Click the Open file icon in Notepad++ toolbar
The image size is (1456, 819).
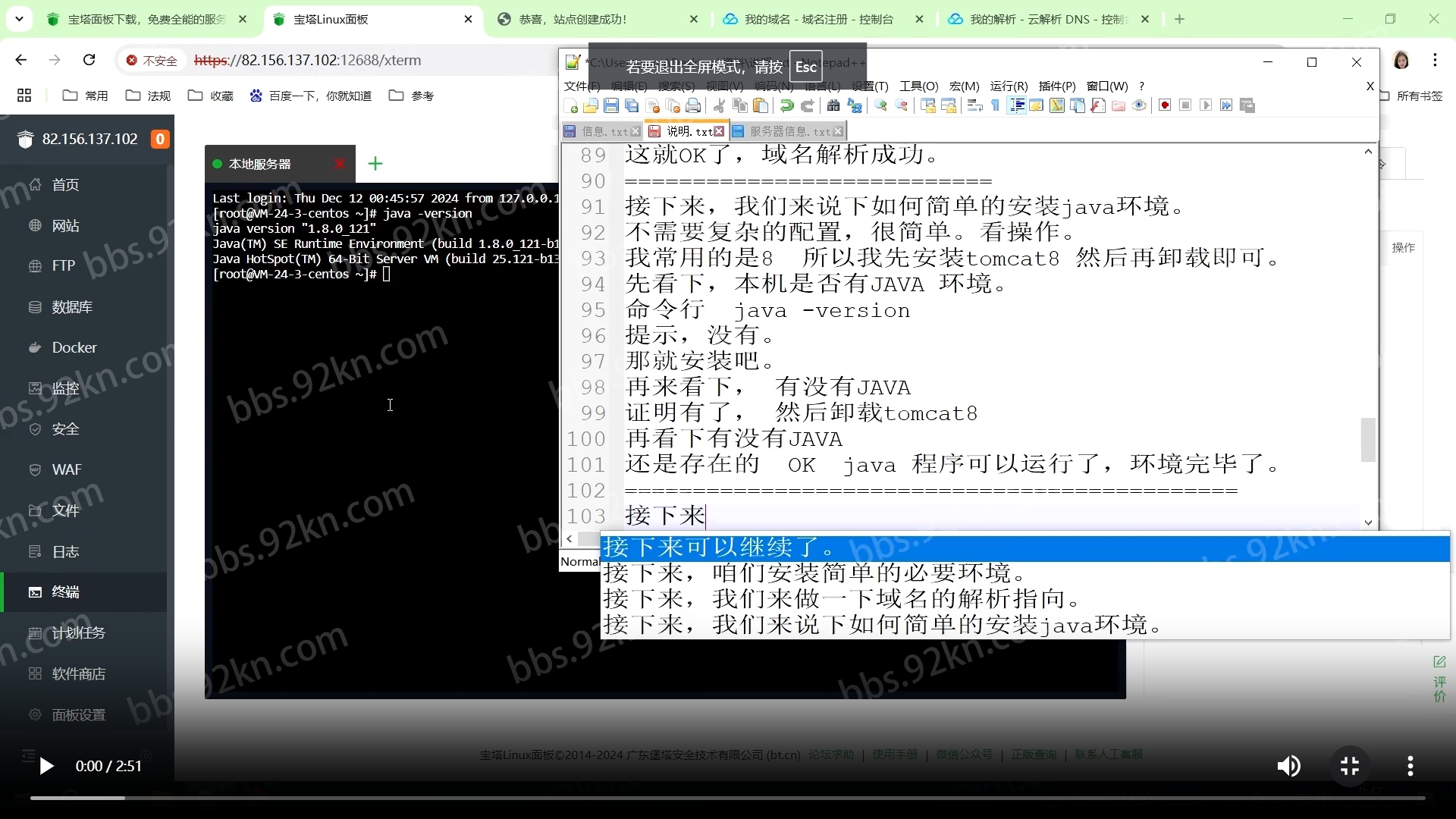591,106
